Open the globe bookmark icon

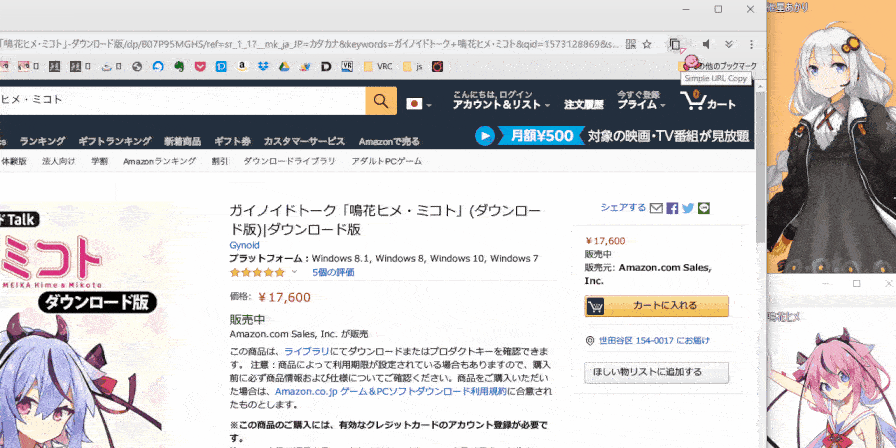[137, 67]
